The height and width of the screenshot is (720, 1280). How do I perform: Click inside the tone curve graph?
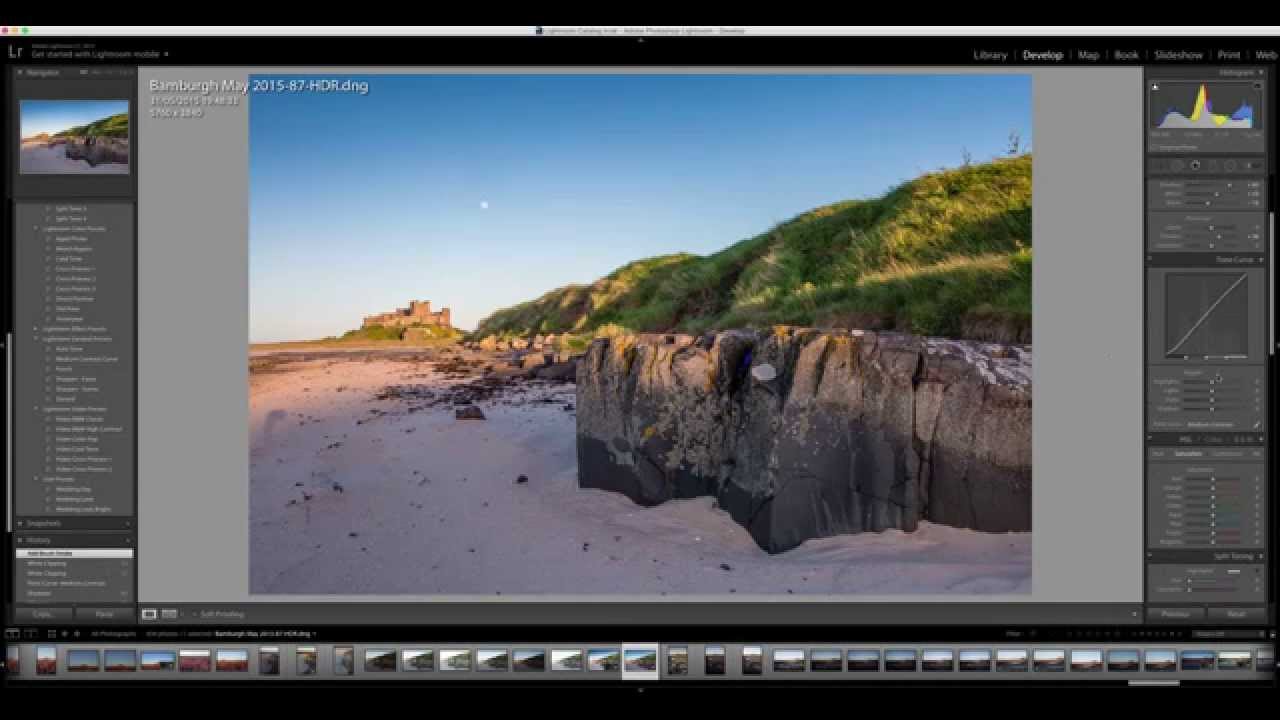pyautogui.click(x=1207, y=314)
